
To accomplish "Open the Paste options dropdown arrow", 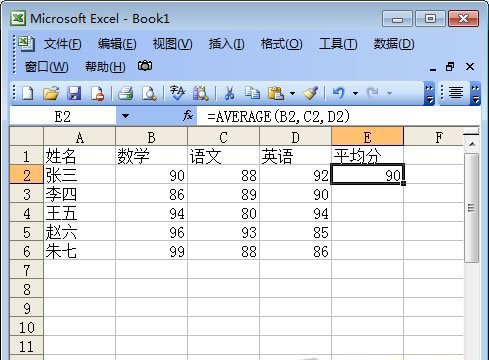I will point(292,93).
